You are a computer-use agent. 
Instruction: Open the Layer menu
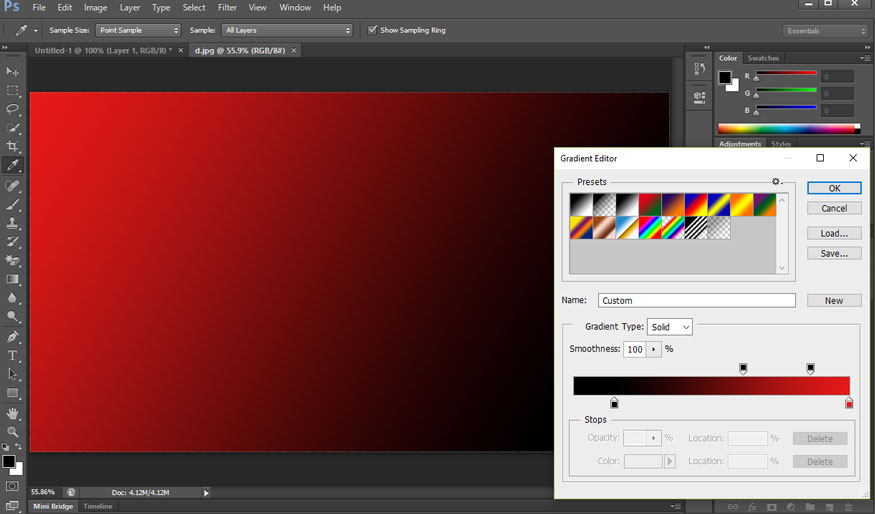129,8
